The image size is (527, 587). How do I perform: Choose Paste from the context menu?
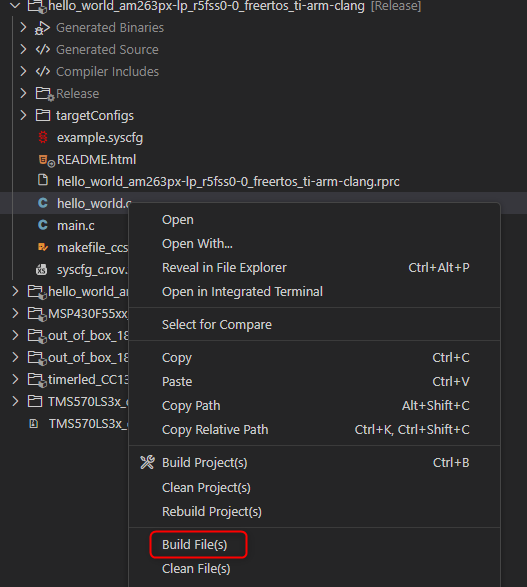coord(314,381)
